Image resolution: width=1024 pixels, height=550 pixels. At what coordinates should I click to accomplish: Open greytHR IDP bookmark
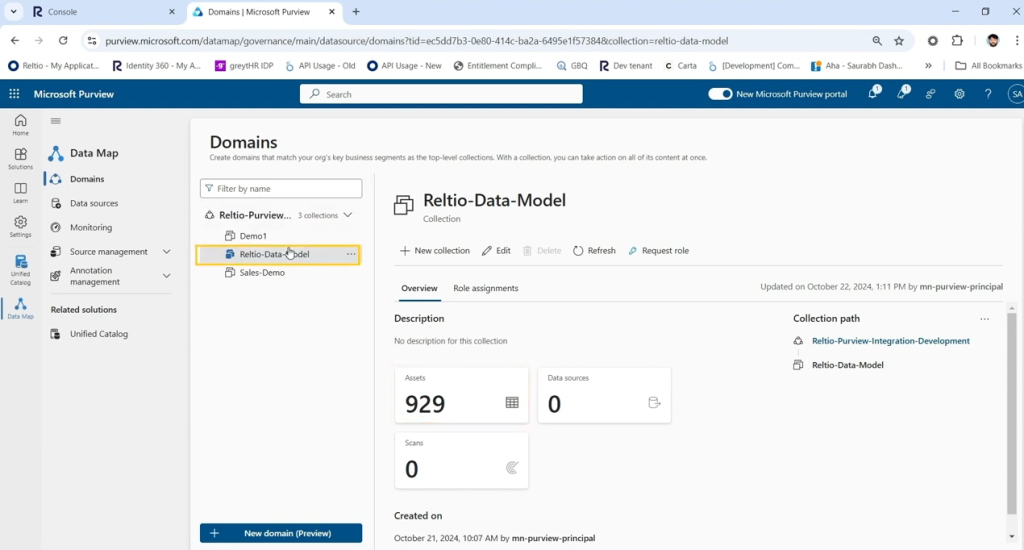click(x=244, y=65)
